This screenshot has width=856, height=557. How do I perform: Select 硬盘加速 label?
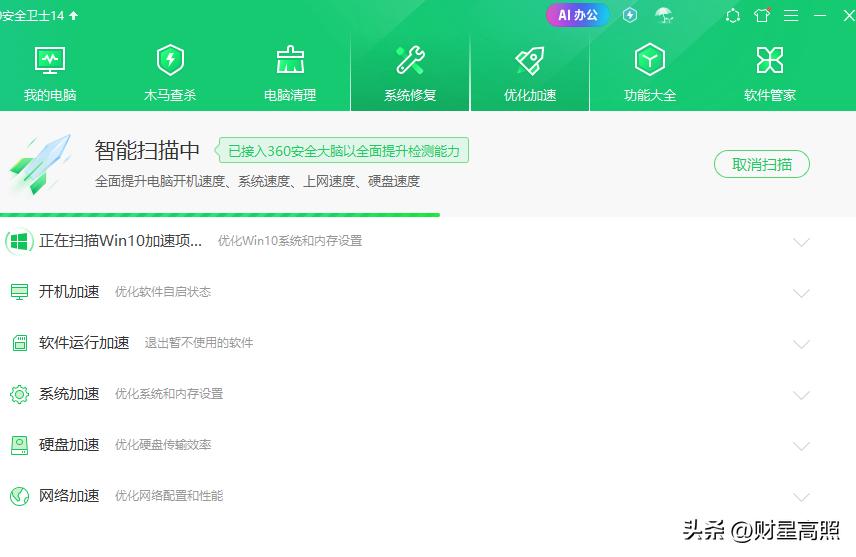coord(69,445)
